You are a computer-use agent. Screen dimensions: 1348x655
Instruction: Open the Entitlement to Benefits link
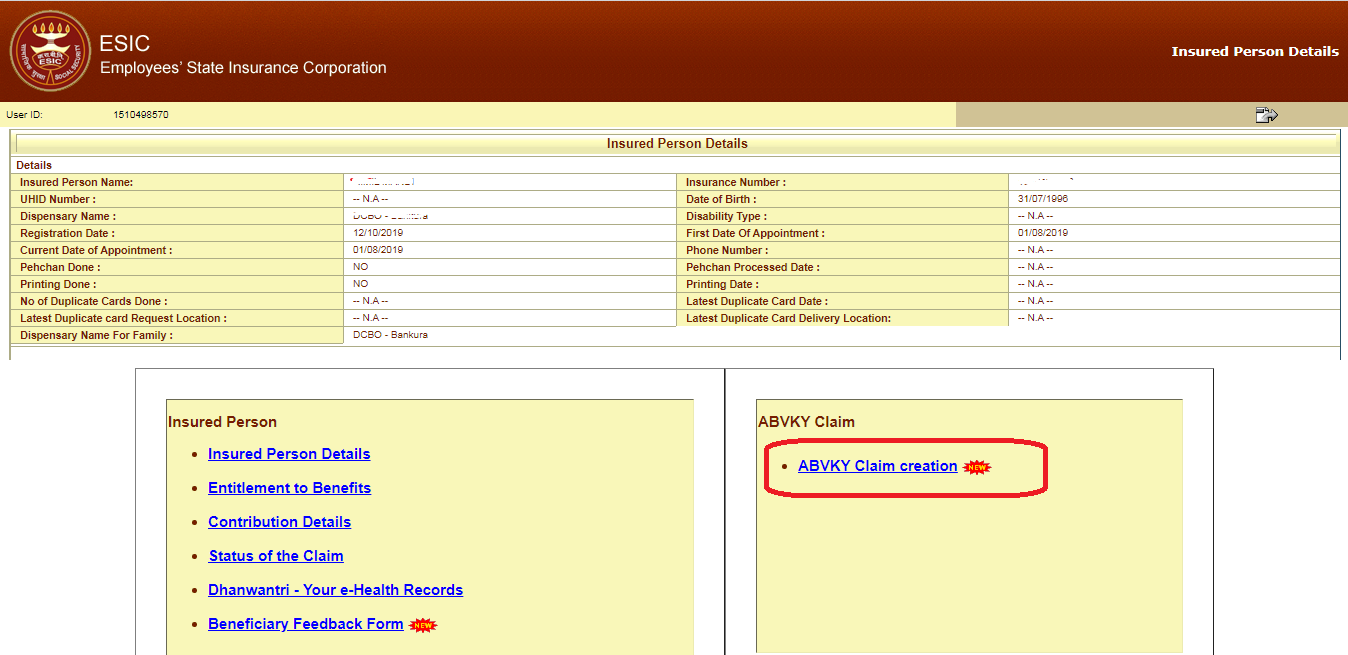[289, 488]
